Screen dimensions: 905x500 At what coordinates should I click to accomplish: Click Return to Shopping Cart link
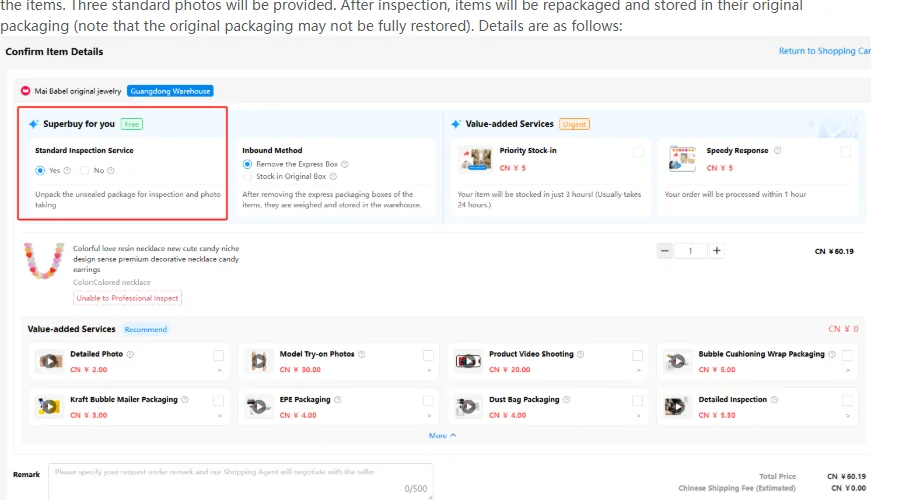click(825, 51)
